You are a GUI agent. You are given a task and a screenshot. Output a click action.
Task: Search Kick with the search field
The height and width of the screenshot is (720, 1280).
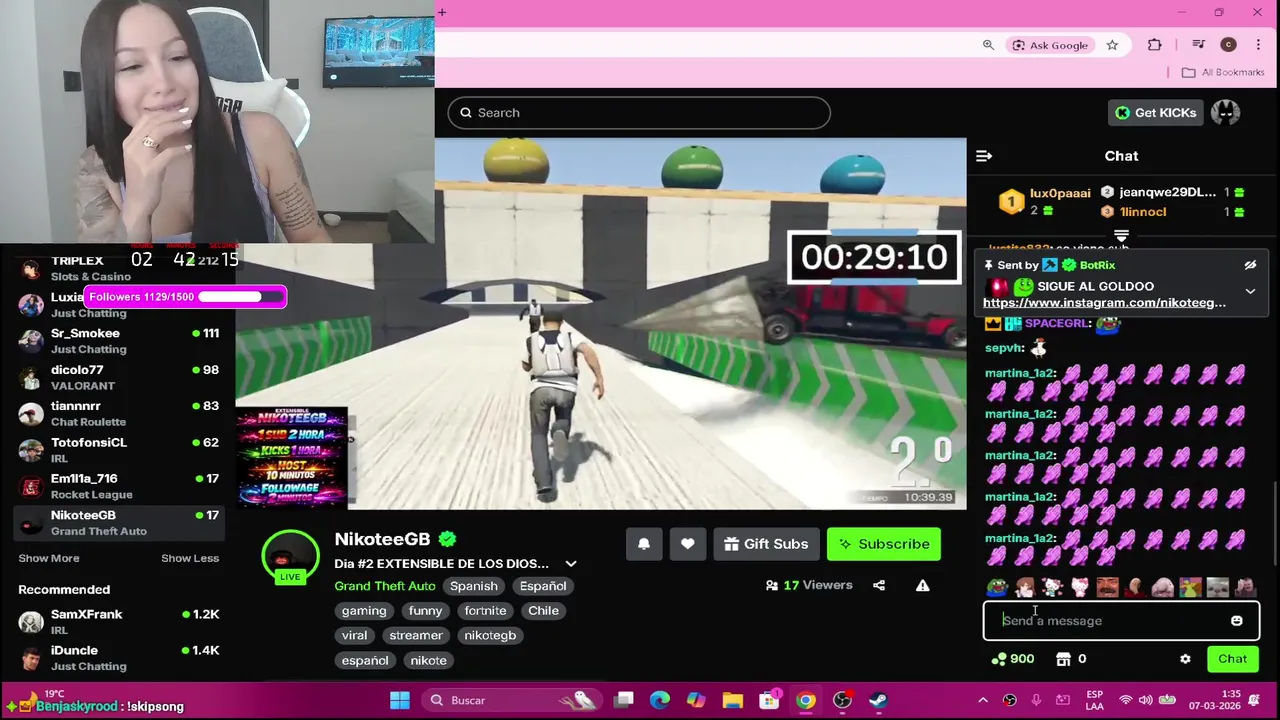pyautogui.click(x=639, y=113)
